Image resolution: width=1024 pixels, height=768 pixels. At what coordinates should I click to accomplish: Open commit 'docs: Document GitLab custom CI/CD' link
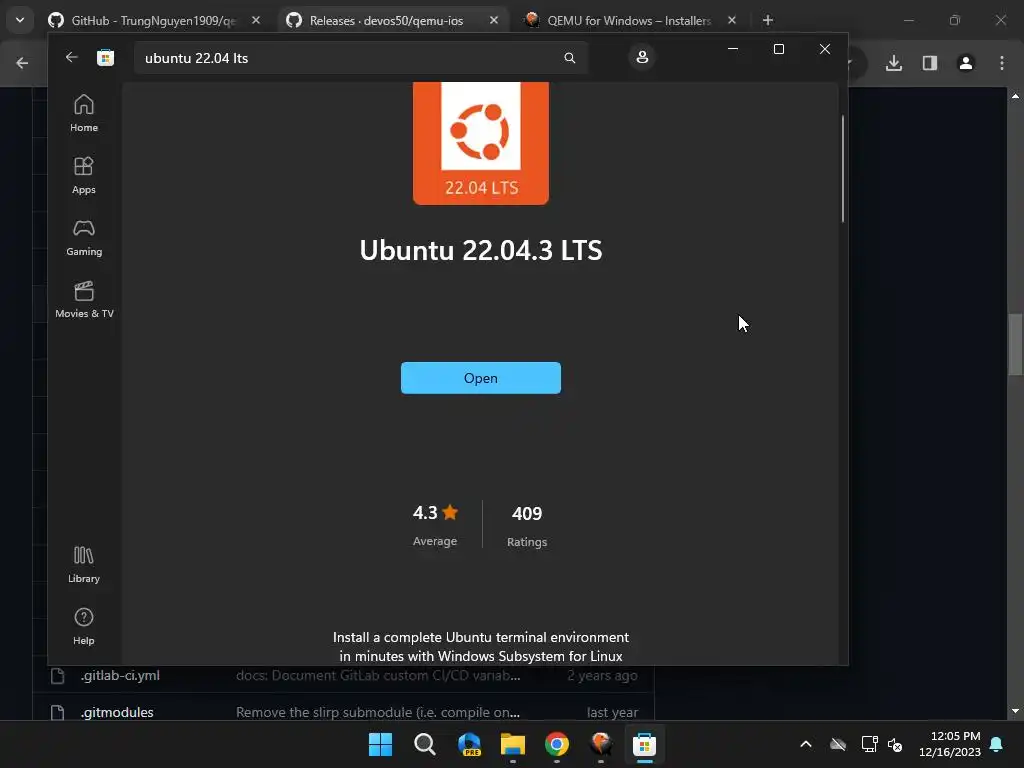(x=378, y=675)
